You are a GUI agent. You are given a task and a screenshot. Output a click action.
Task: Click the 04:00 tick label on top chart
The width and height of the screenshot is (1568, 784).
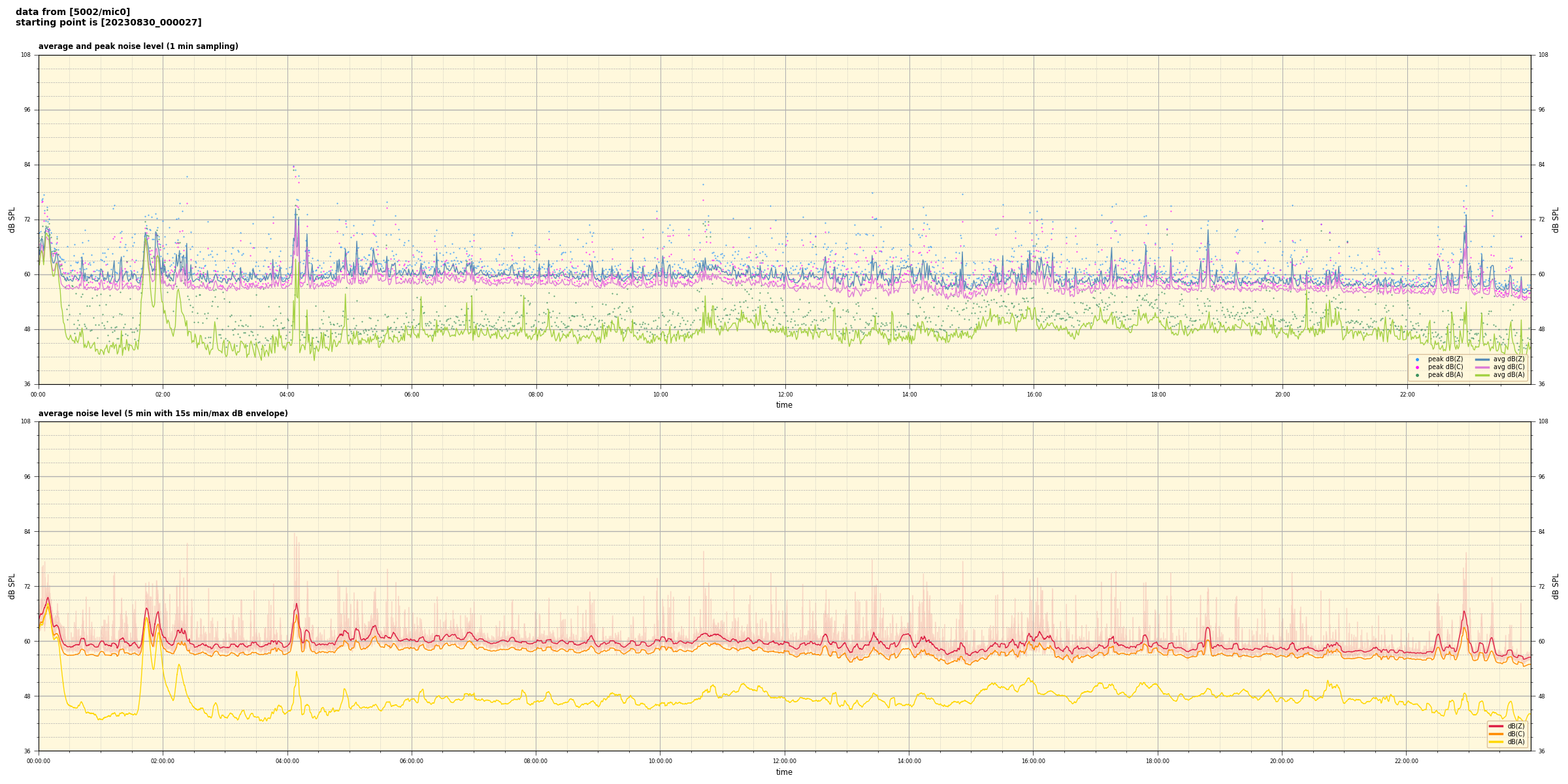click(287, 395)
